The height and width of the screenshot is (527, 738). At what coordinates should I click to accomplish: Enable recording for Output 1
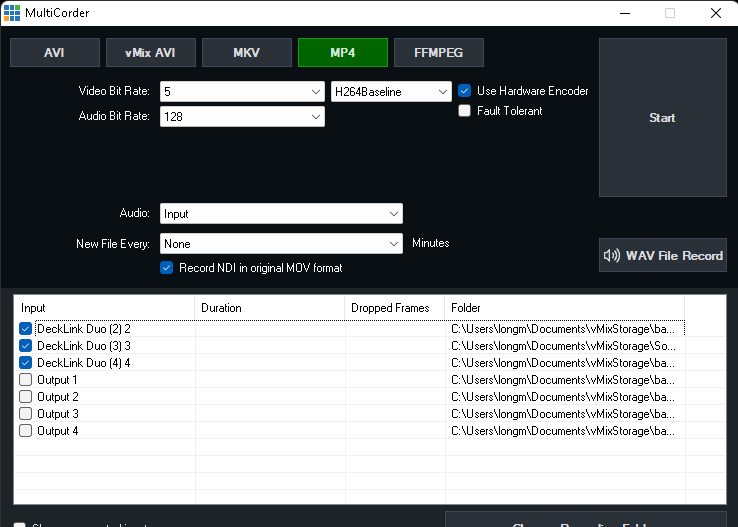click(26, 380)
